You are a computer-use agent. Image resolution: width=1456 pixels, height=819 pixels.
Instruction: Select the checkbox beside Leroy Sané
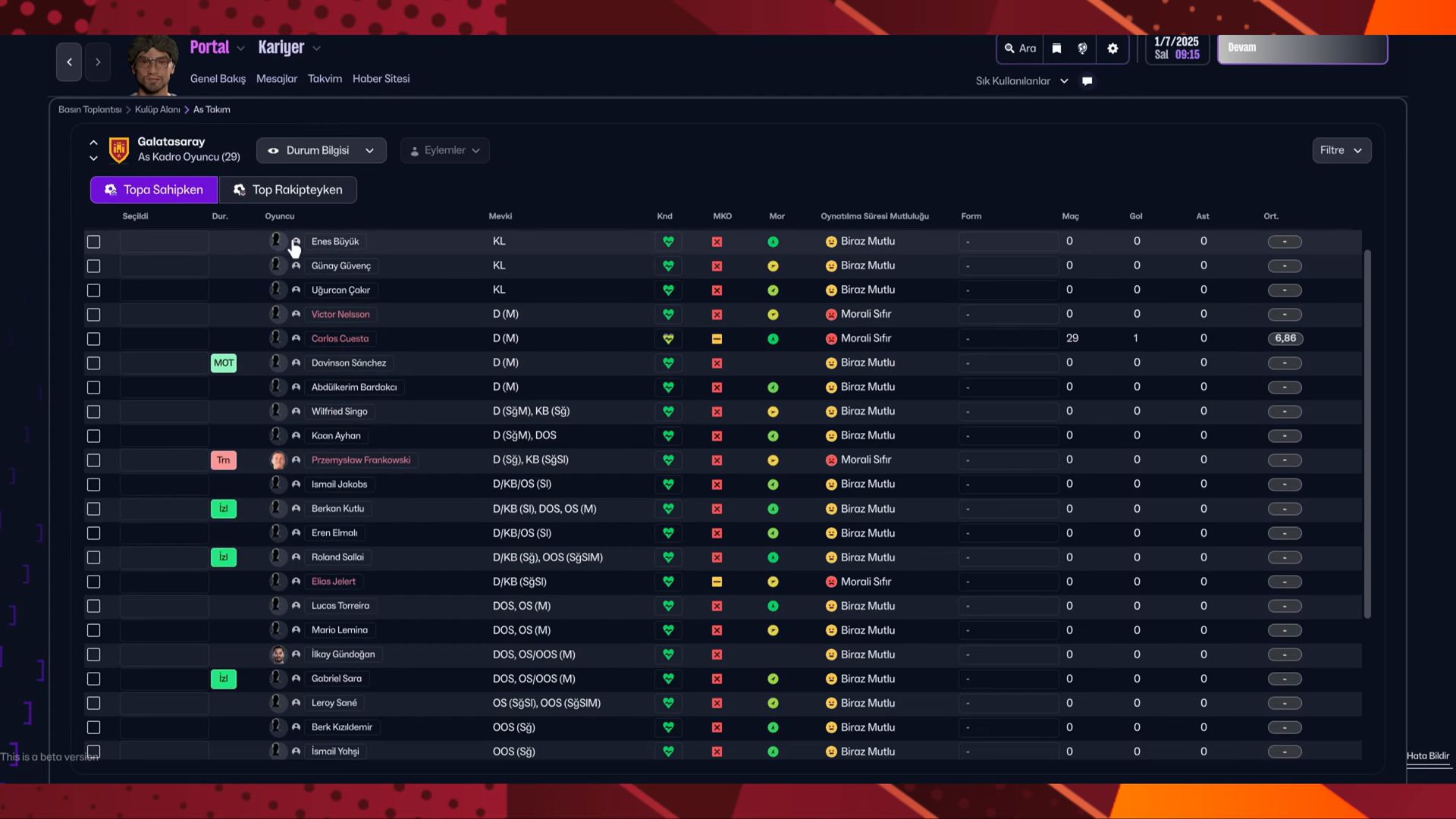93,703
